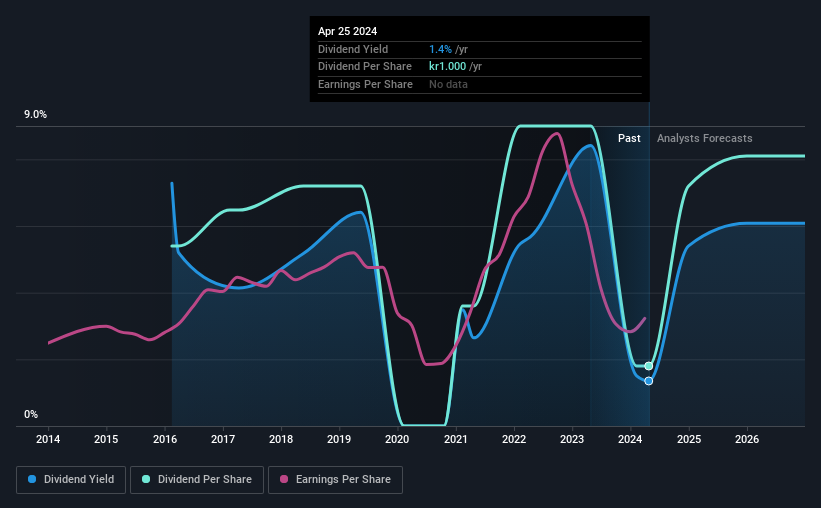Click the Dividend Per Share tooltip row label

pyautogui.click(x=365, y=67)
